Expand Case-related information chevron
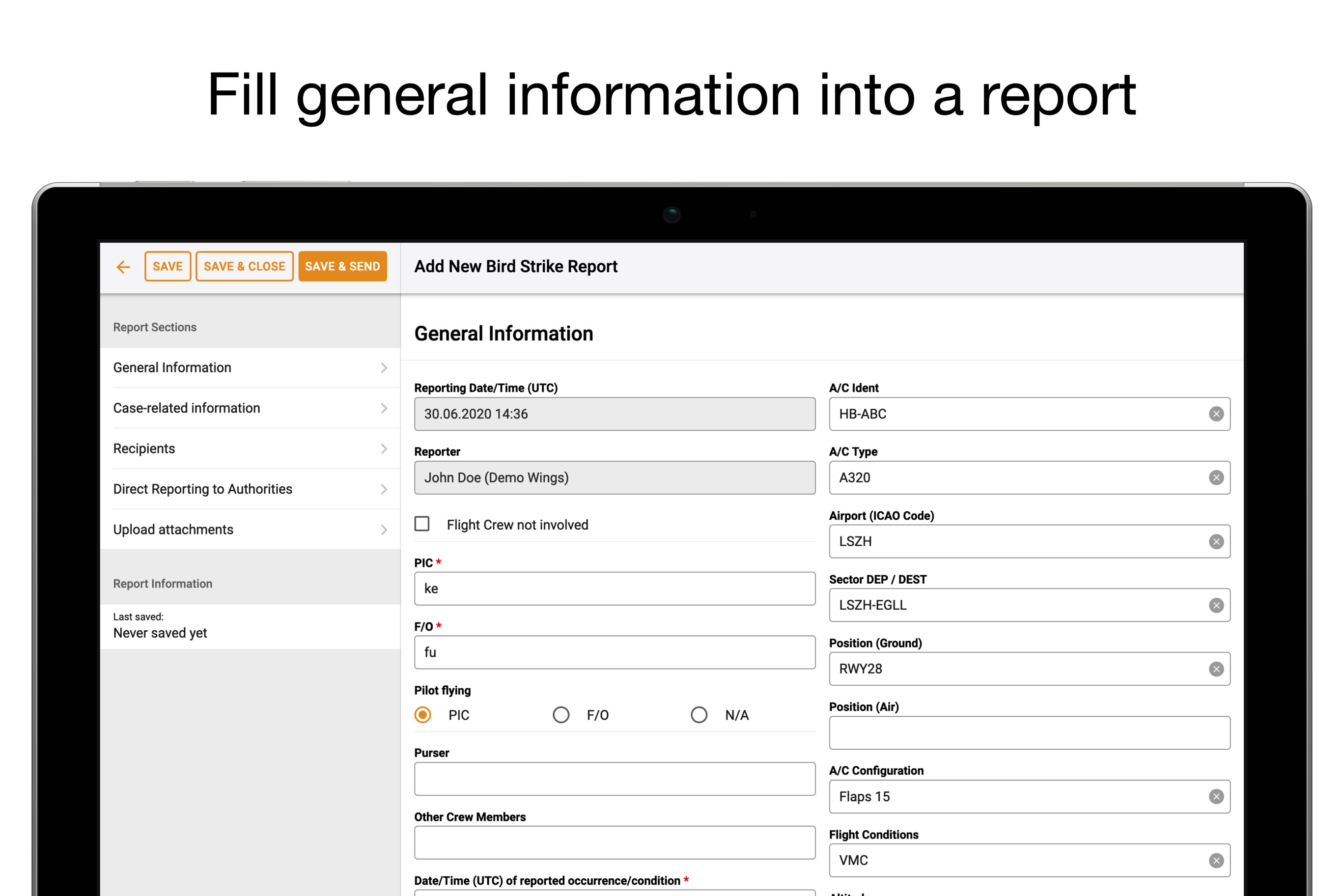This screenshot has width=1344, height=896. 384,408
